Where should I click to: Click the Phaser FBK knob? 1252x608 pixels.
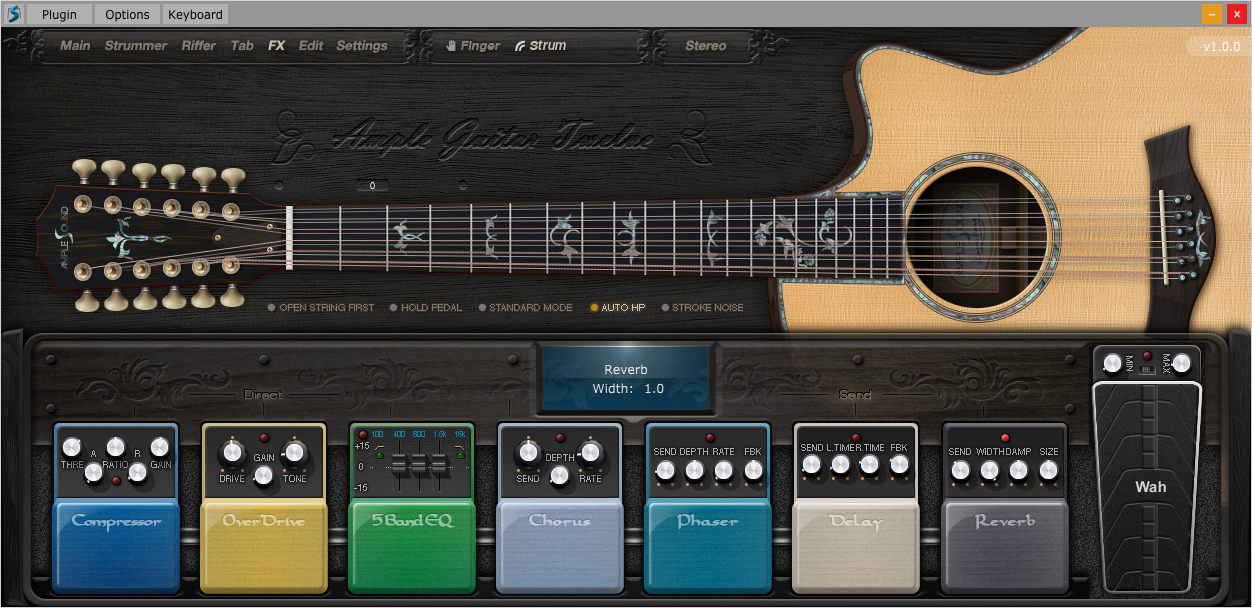point(753,469)
